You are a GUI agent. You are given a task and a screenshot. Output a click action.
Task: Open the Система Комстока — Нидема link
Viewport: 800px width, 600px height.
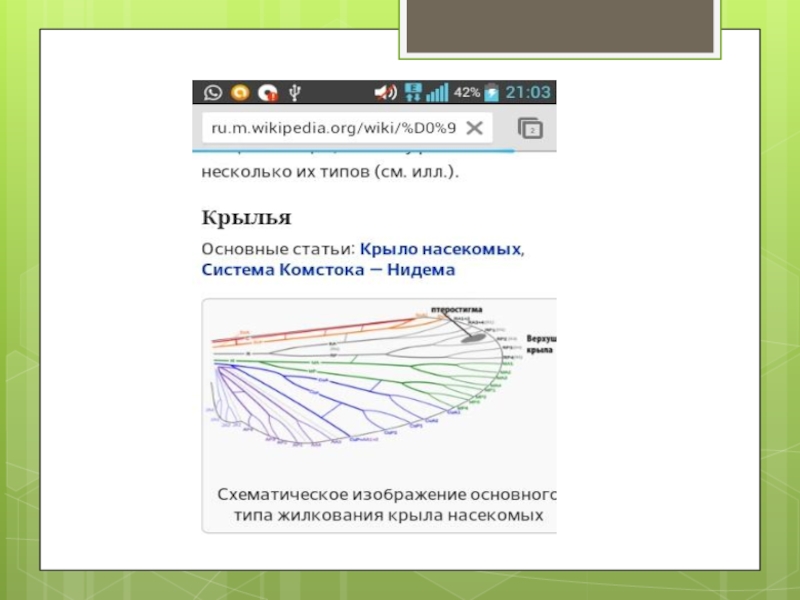(x=328, y=269)
